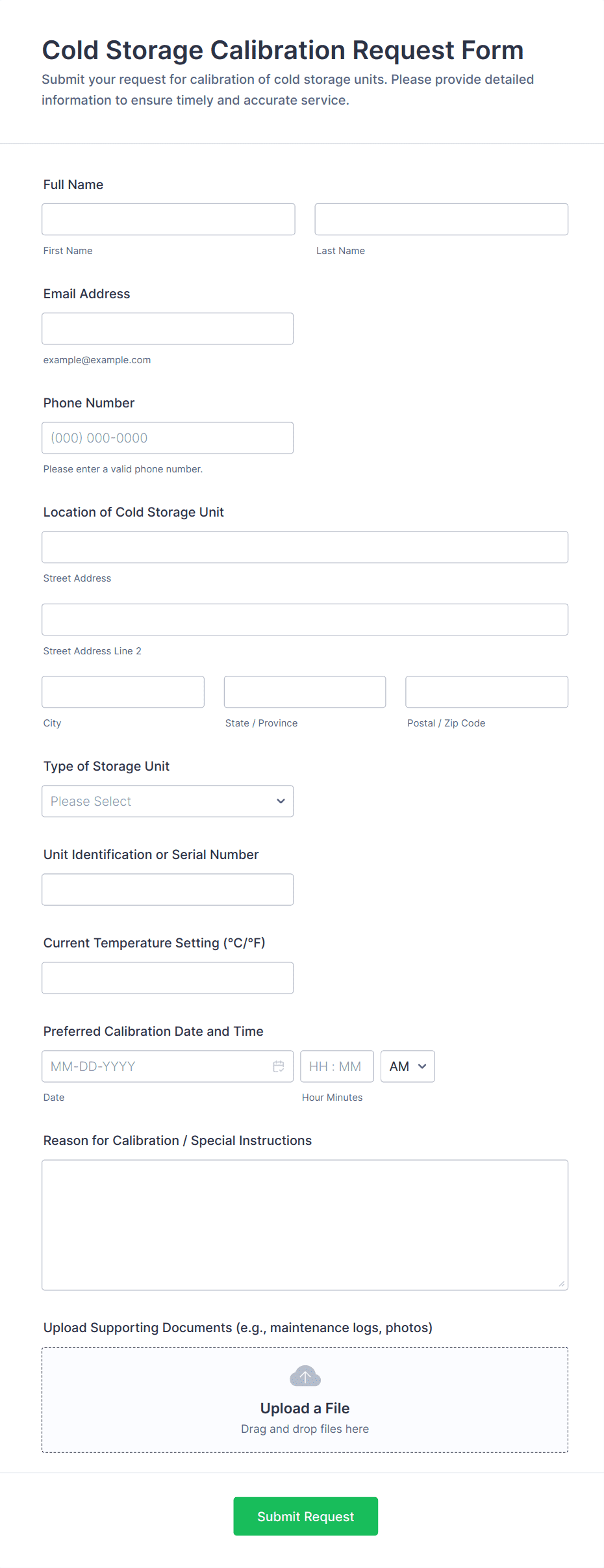Image resolution: width=604 pixels, height=1568 pixels.
Task: Click the Reason for Calibration text area
Action: (305, 1225)
